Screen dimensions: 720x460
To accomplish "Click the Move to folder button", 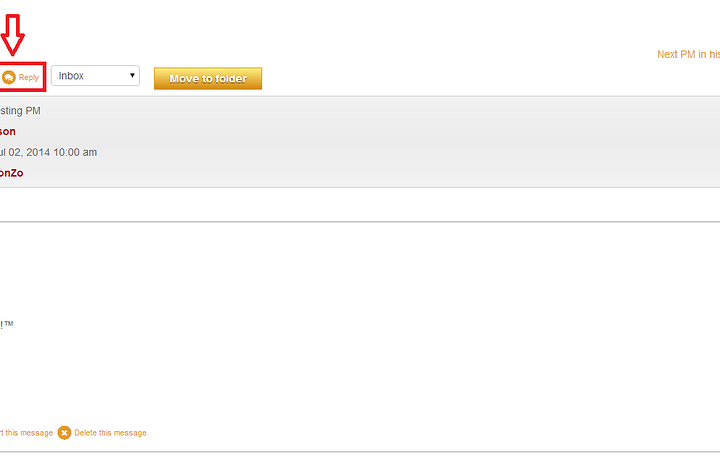I will pos(208,79).
